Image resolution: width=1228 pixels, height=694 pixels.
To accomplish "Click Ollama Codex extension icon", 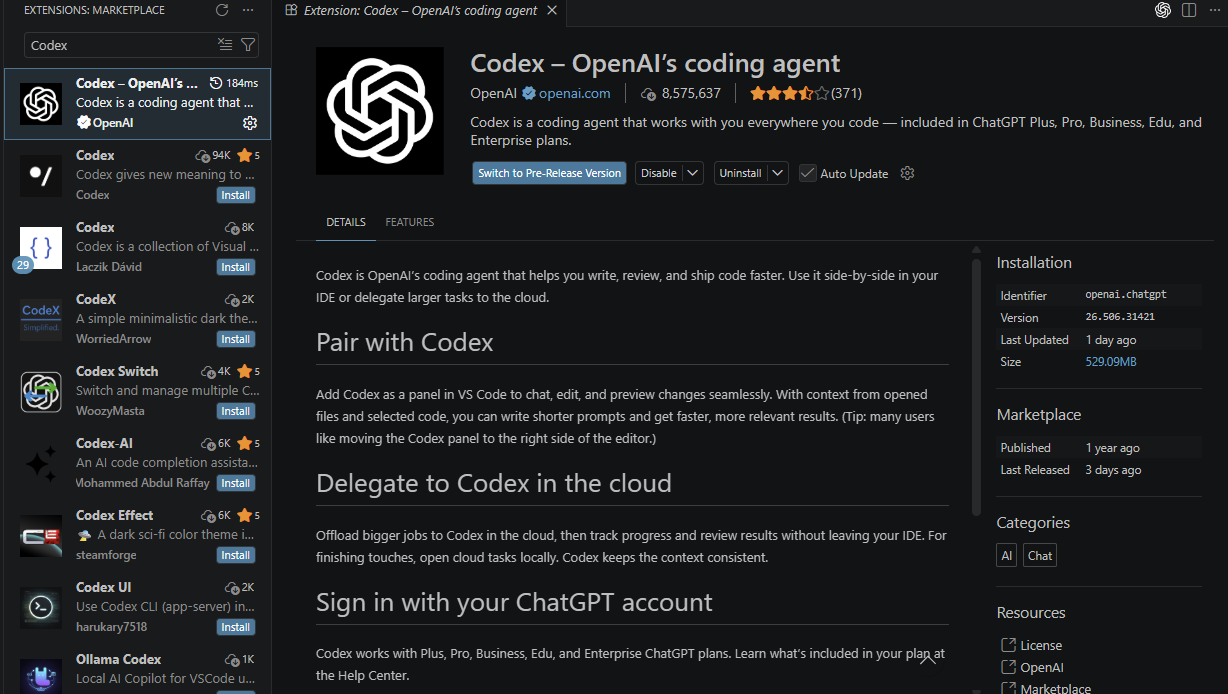I will pyautogui.click(x=41, y=675).
